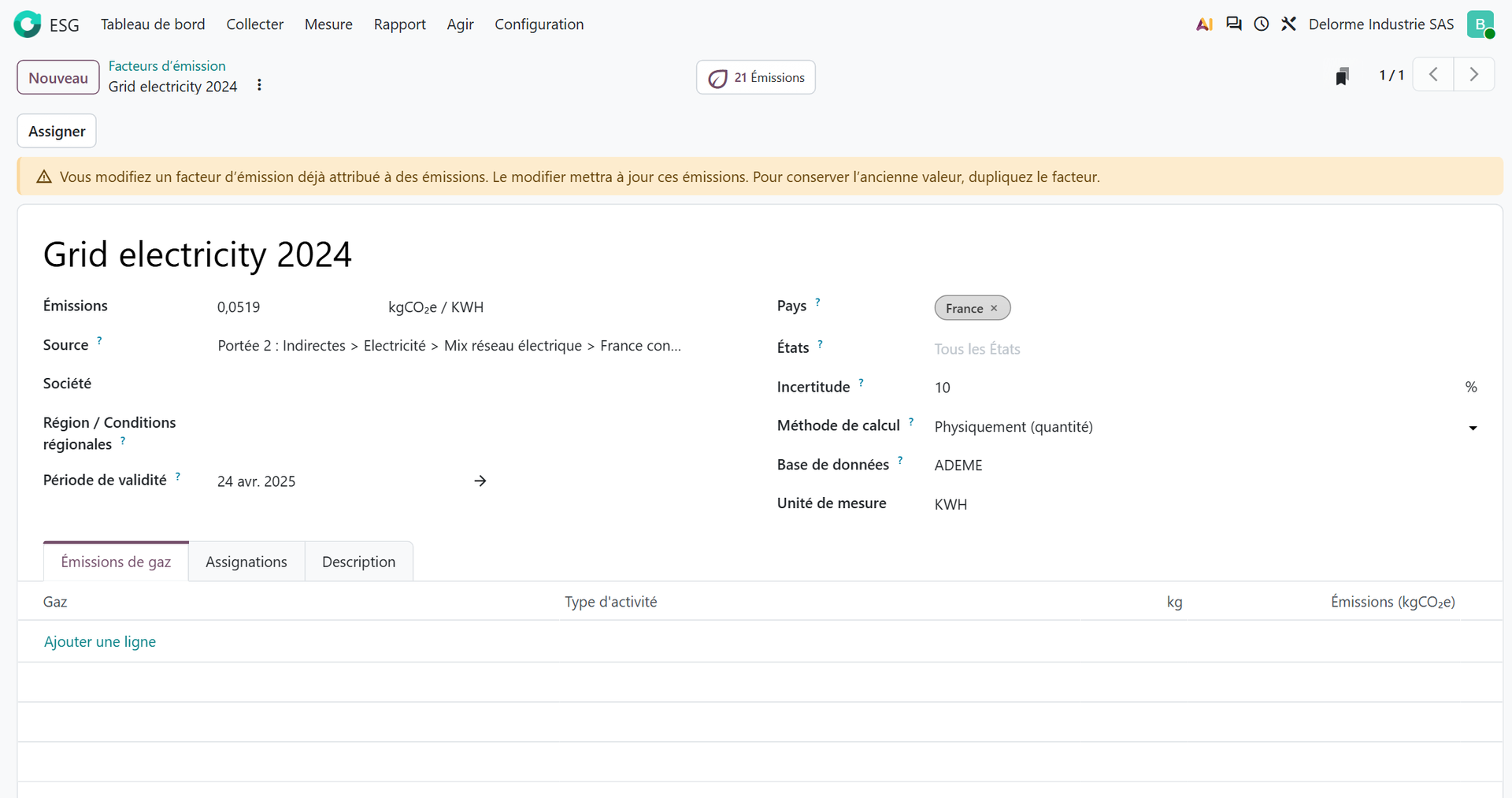Switch to the Description tab

pos(359,562)
